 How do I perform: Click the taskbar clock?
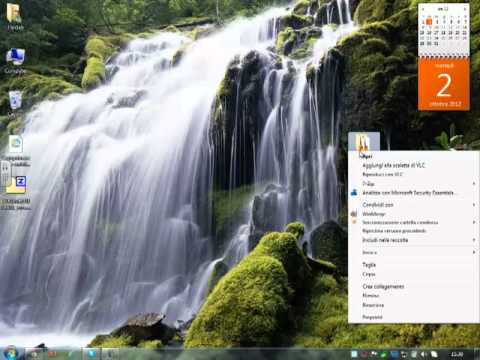[x=457, y=354]
